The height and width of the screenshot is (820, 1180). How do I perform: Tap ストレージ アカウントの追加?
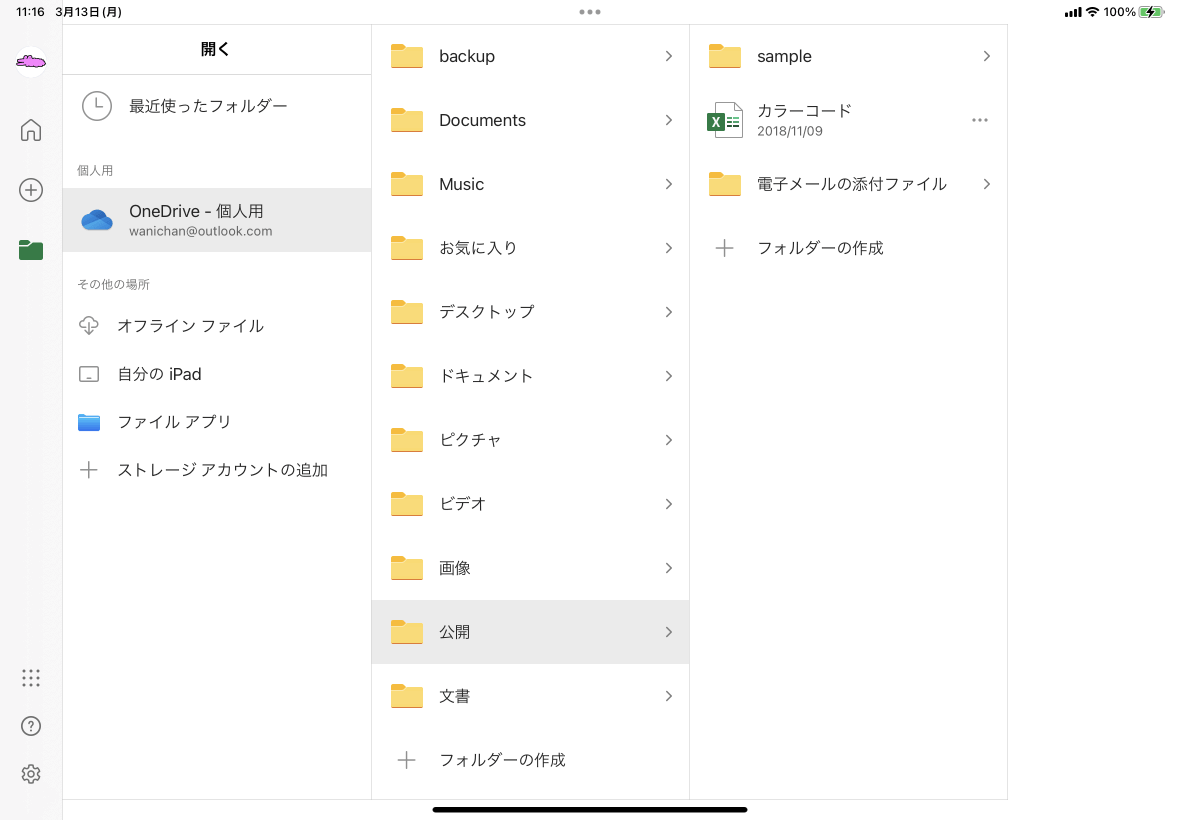coord(222,470)
